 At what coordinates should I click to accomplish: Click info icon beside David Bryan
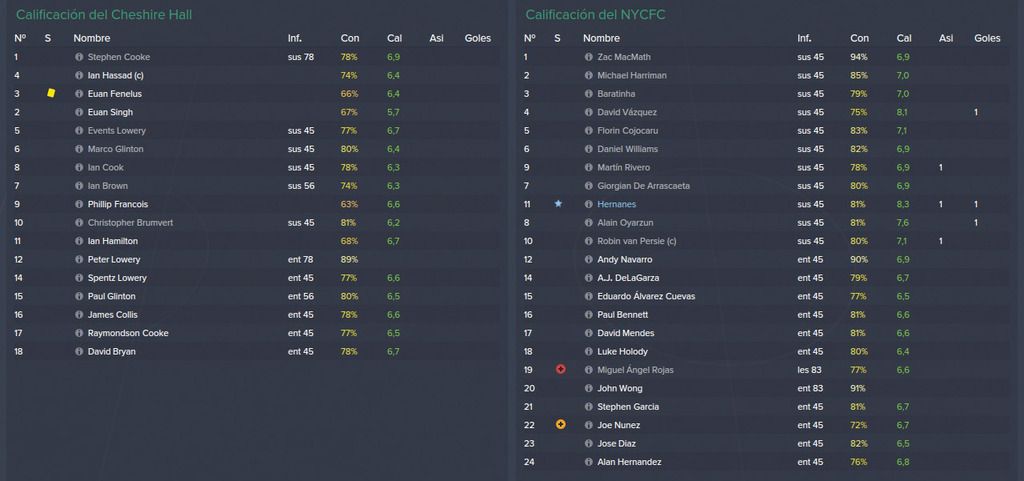[79, 352]
